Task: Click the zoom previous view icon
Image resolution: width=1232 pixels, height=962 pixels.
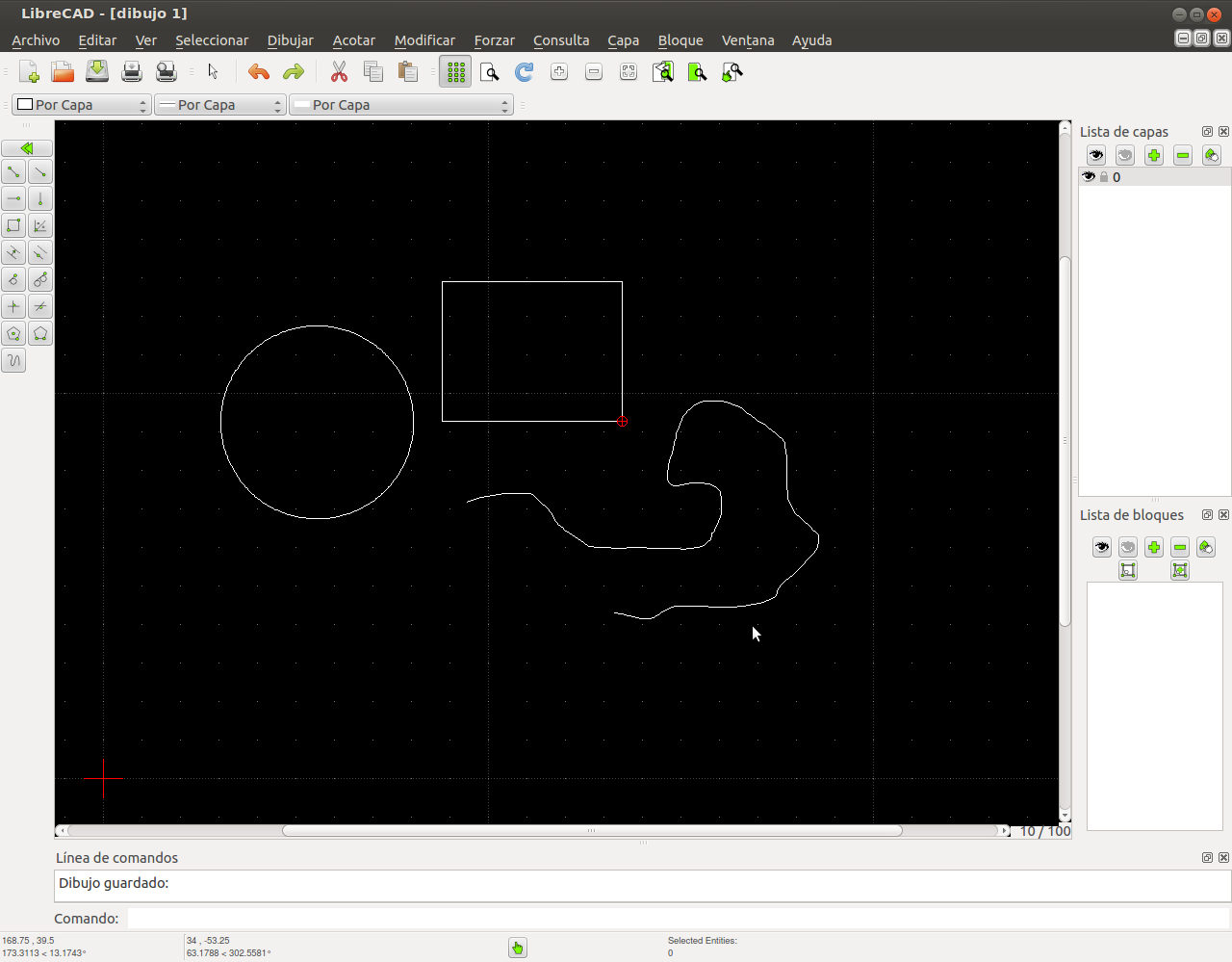Action: 663,72
